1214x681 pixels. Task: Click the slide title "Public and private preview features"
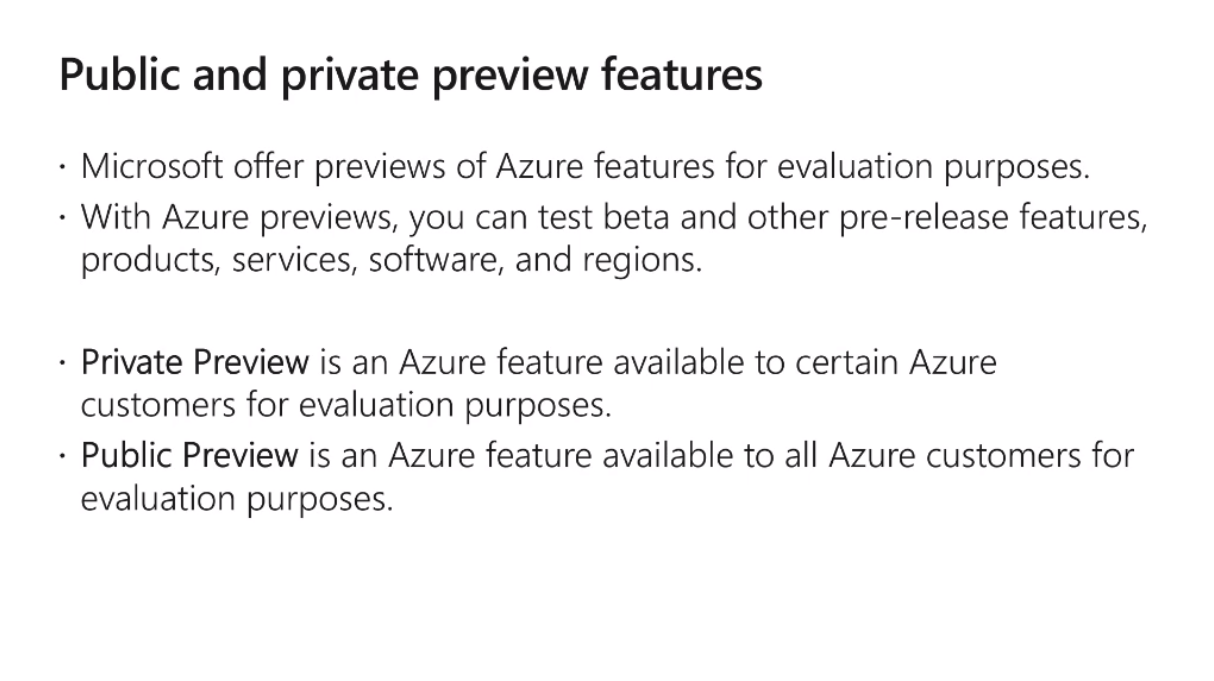410,75
